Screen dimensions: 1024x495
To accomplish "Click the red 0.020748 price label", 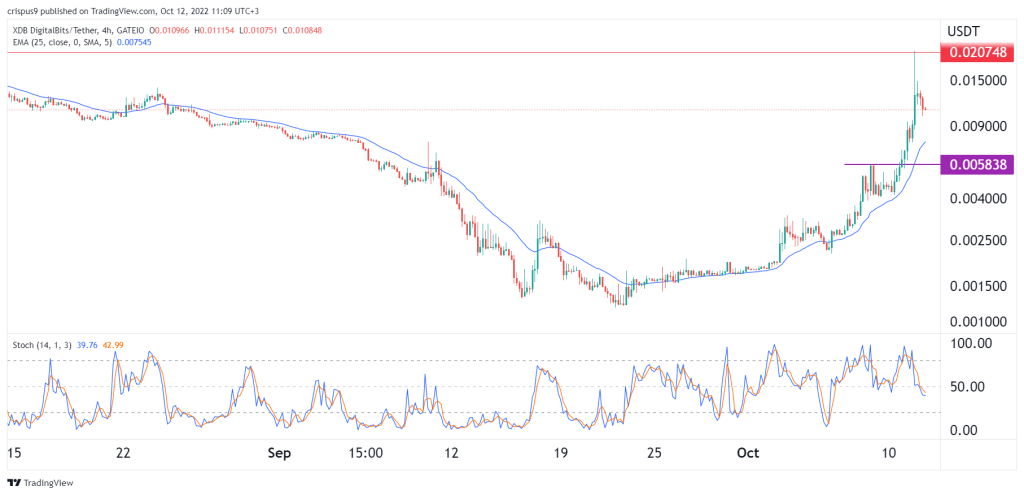I will pos(977,52).
